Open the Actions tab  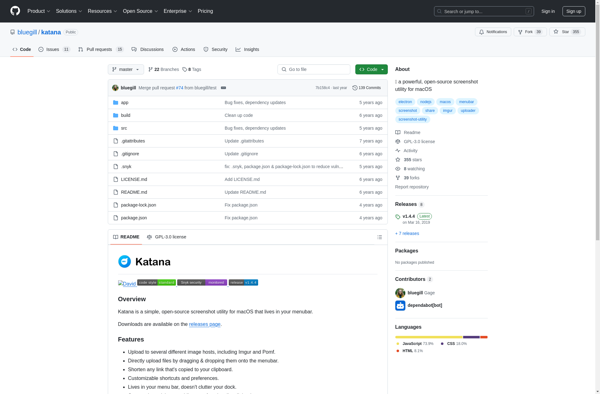[184, 49]
